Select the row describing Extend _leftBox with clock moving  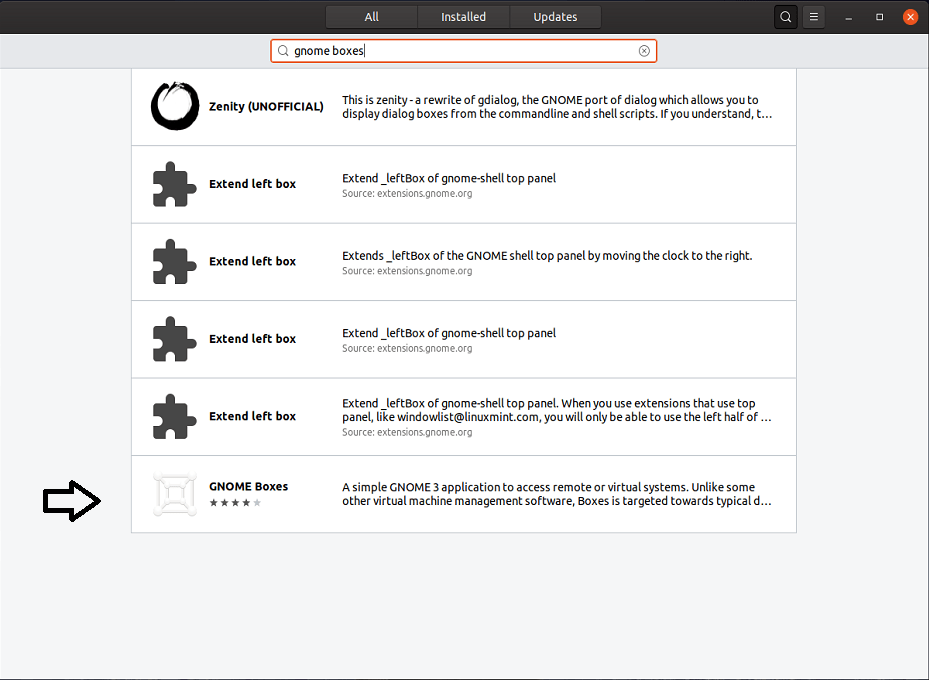click(463, 261)
